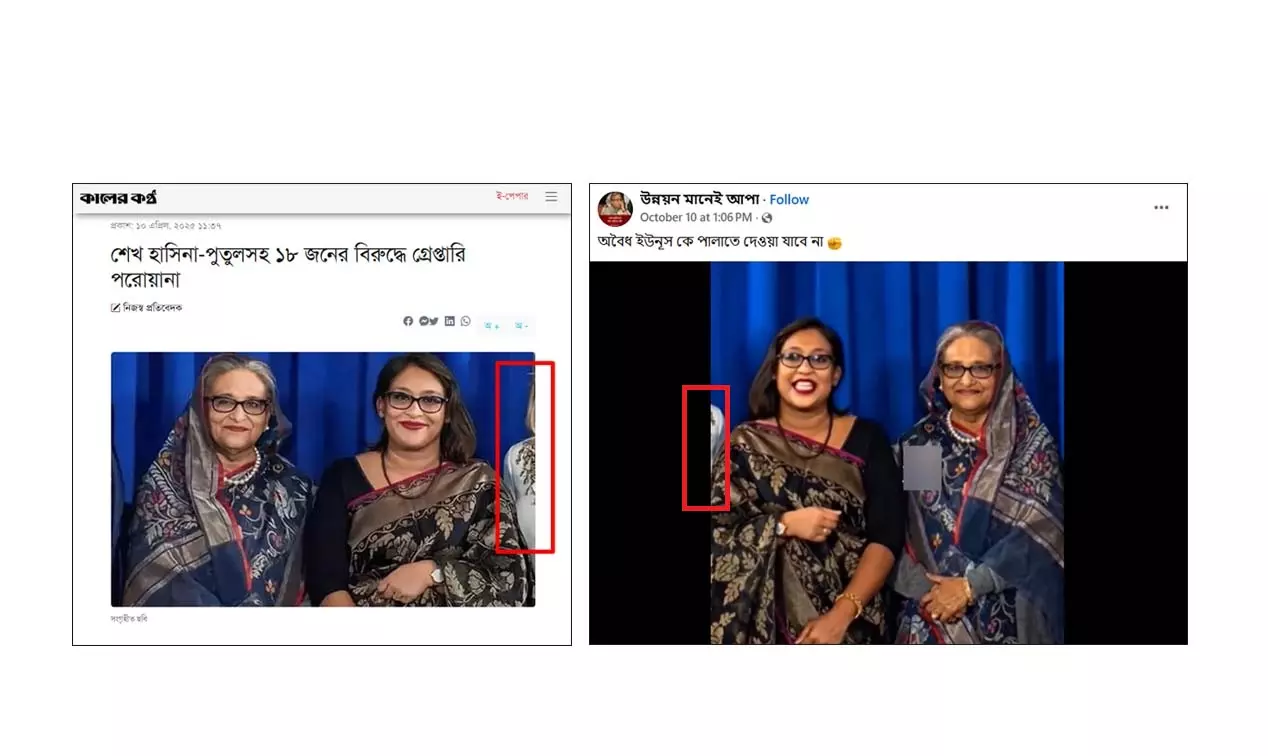This screenshot has width=1268, height=756.
Task: Share the article via WhatsApp icon
Action: (x=465, y=321)
